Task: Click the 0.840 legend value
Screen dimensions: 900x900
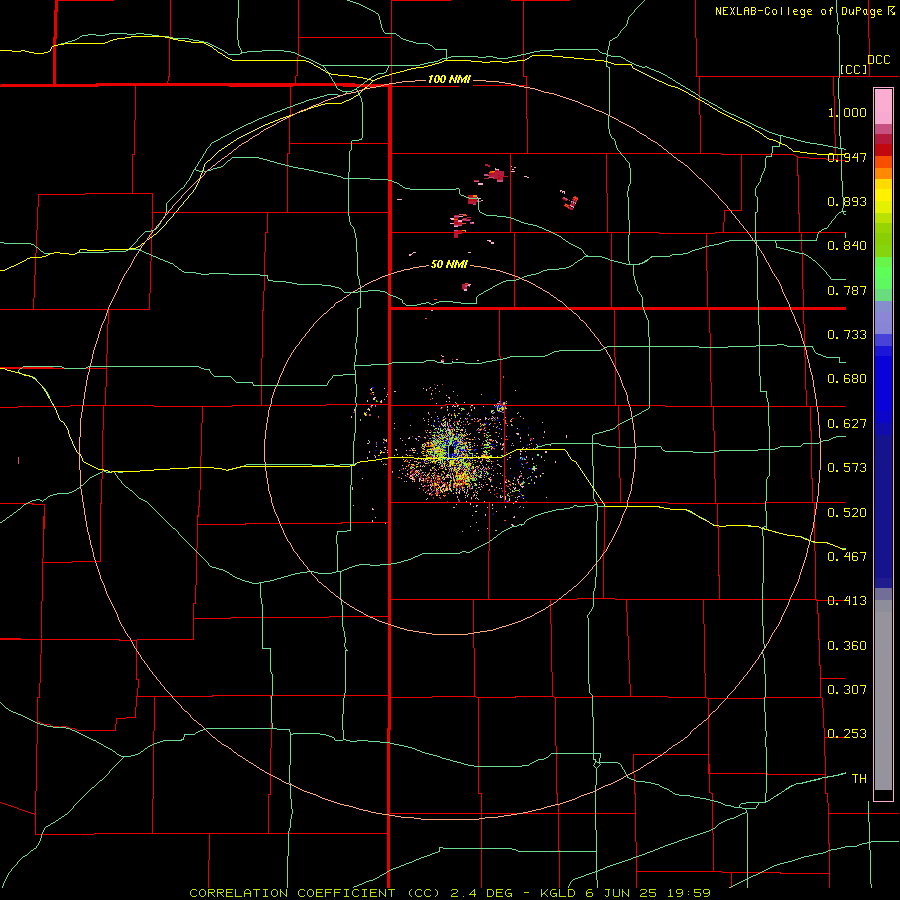Action: [x=847, y=246]
